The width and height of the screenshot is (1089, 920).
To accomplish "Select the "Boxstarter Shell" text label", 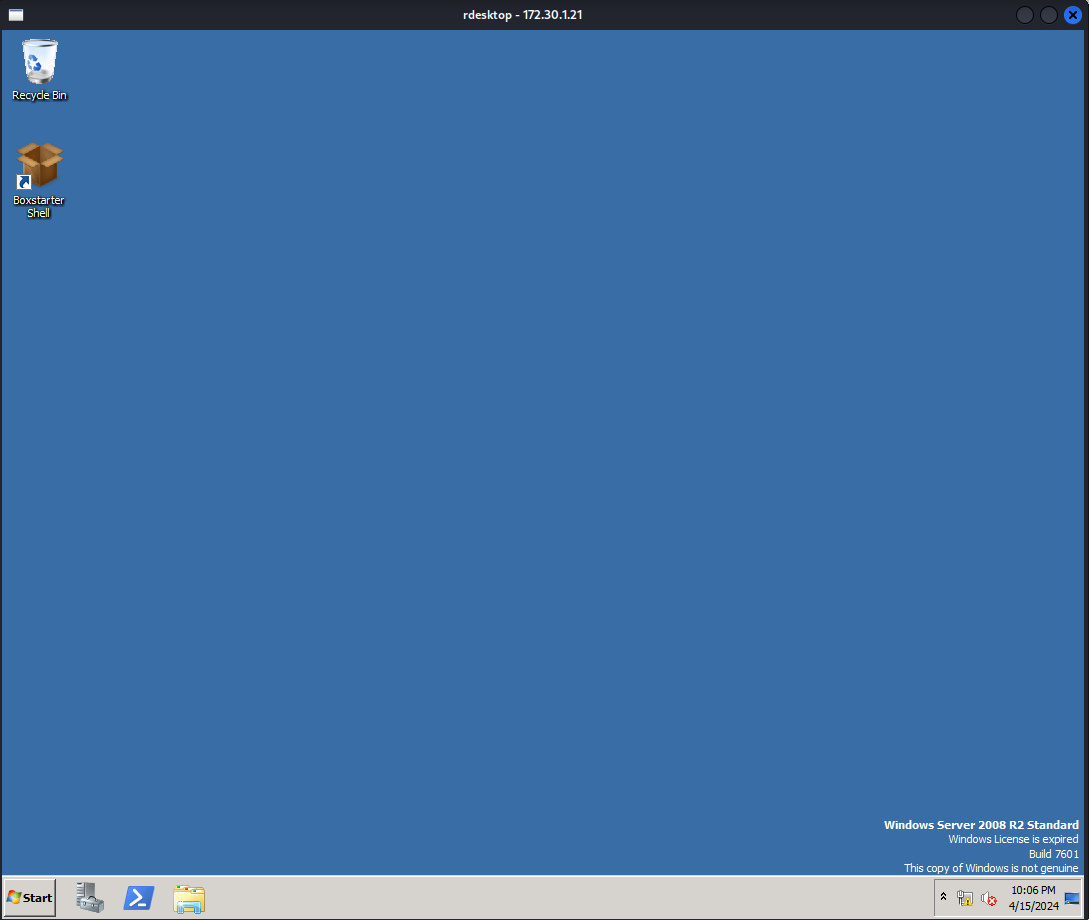I will click(39, 207).
